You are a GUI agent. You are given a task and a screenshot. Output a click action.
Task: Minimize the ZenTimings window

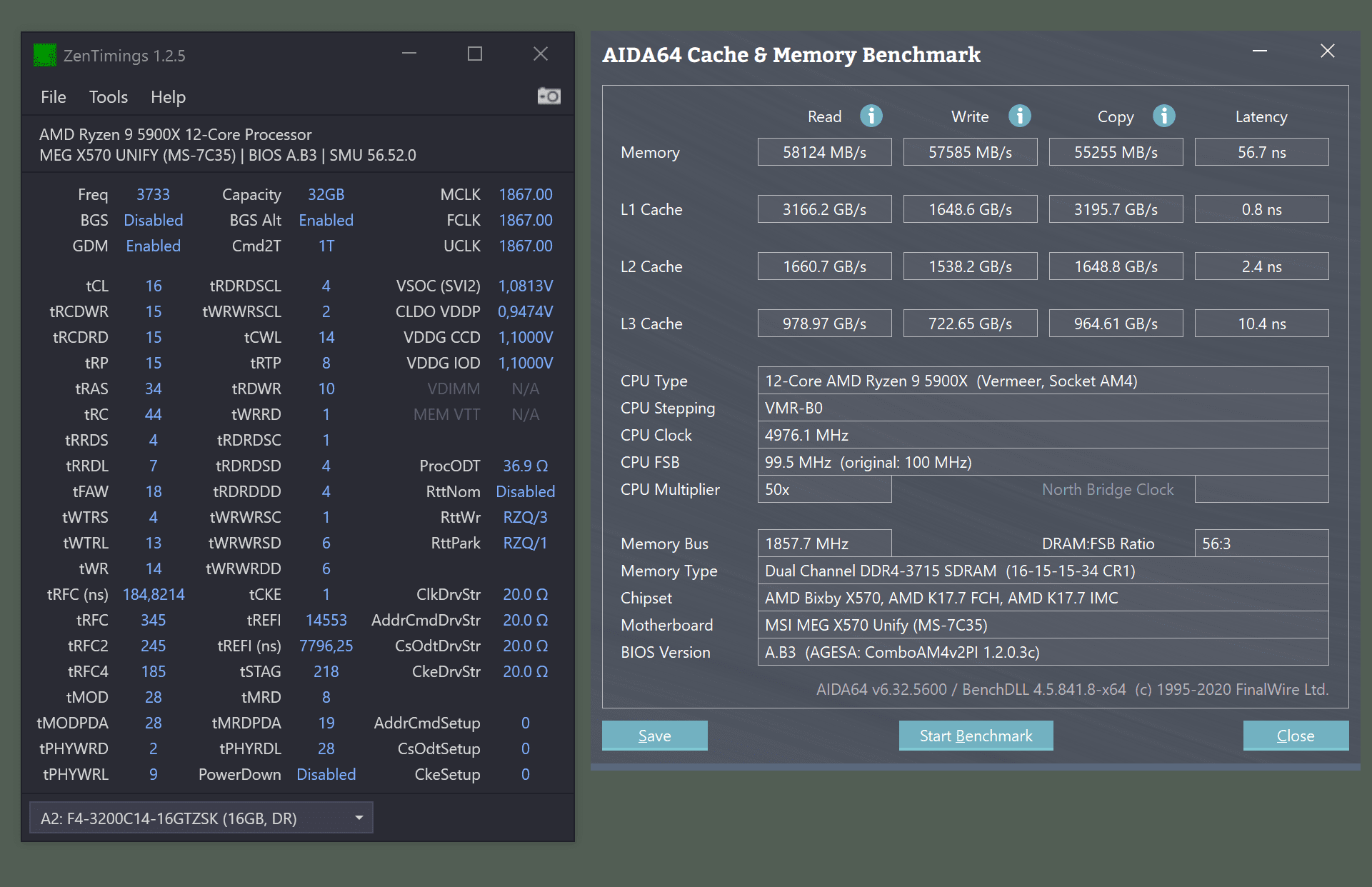(x=409, y=54)
